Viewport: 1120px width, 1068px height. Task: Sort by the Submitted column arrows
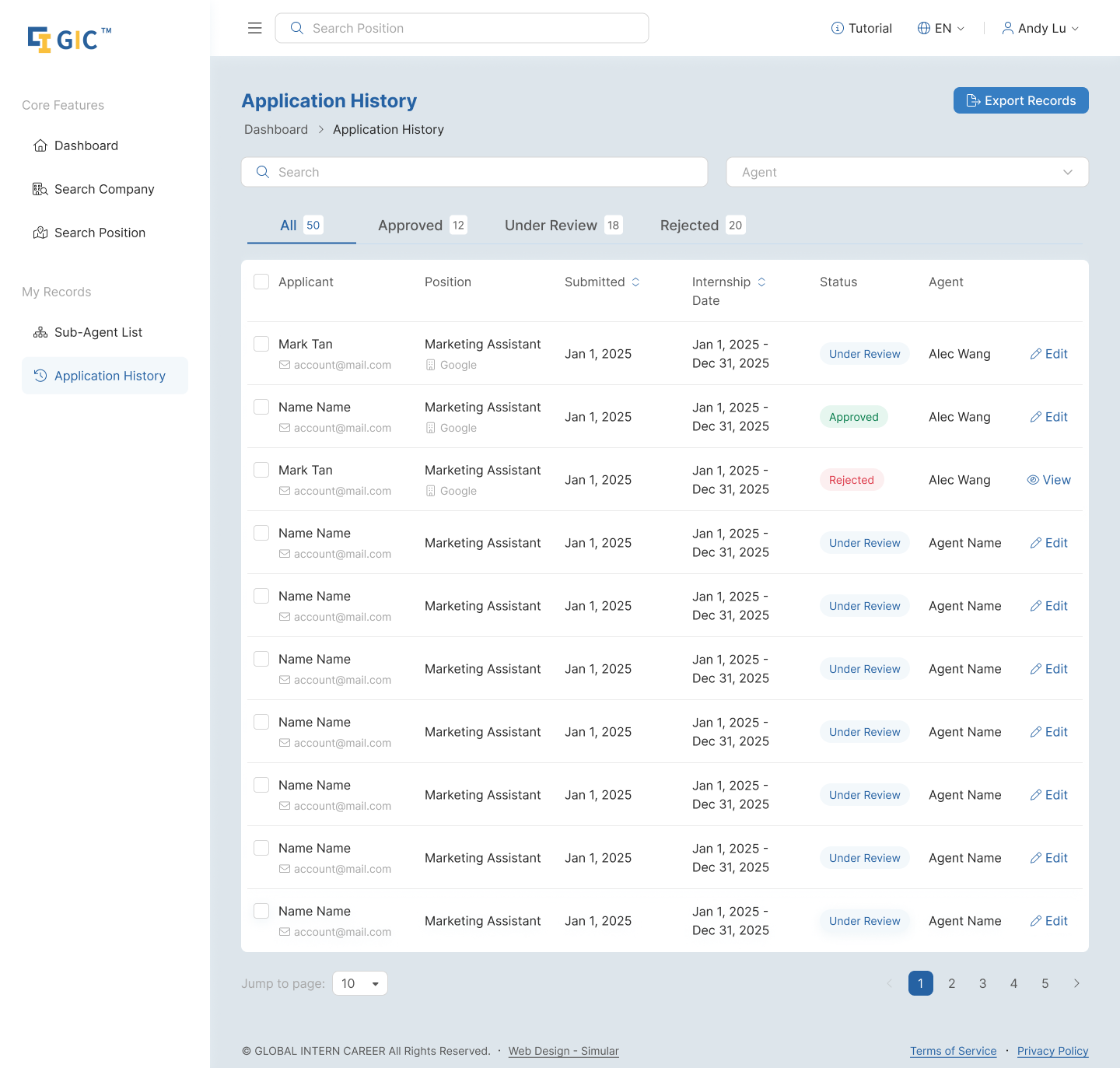(635, 282)
